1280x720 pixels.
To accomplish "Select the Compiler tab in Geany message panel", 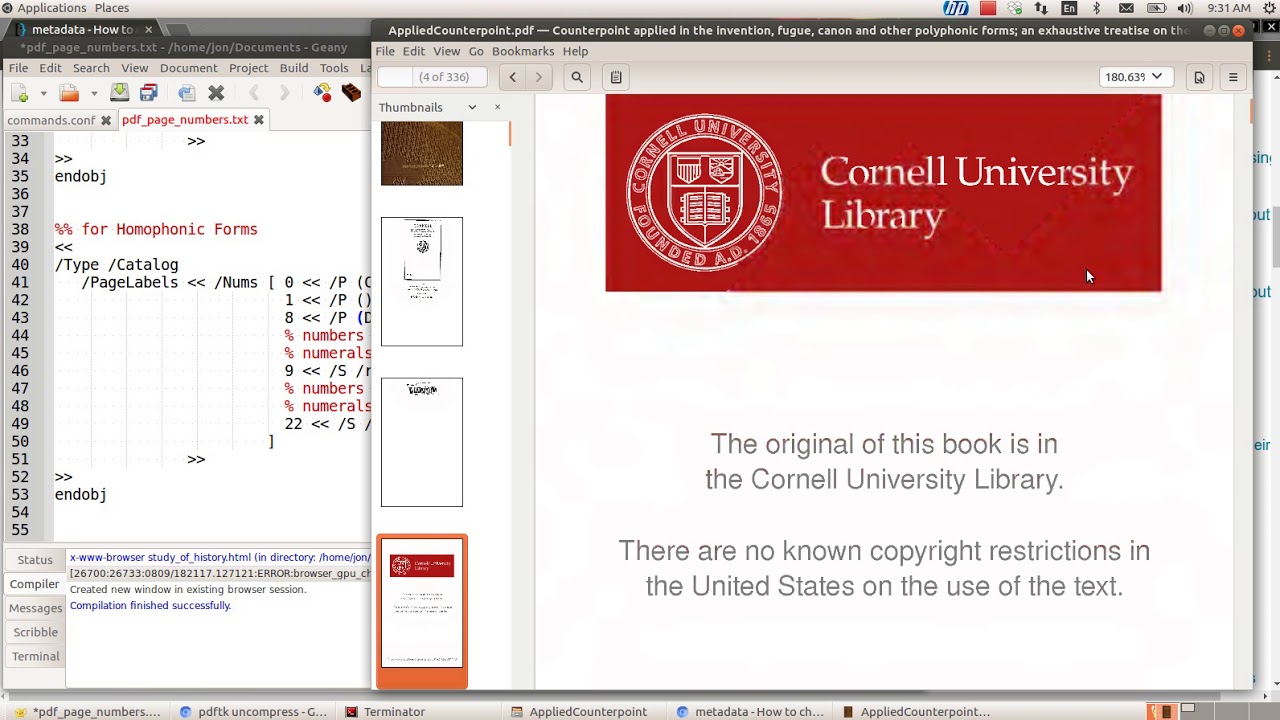I will [34, 584].
